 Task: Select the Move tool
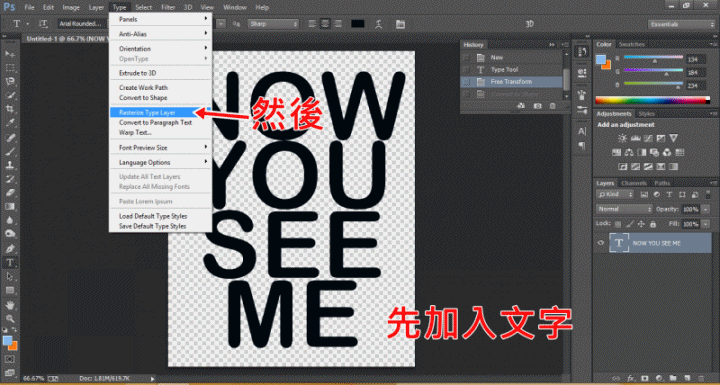[x=10, y=54]
